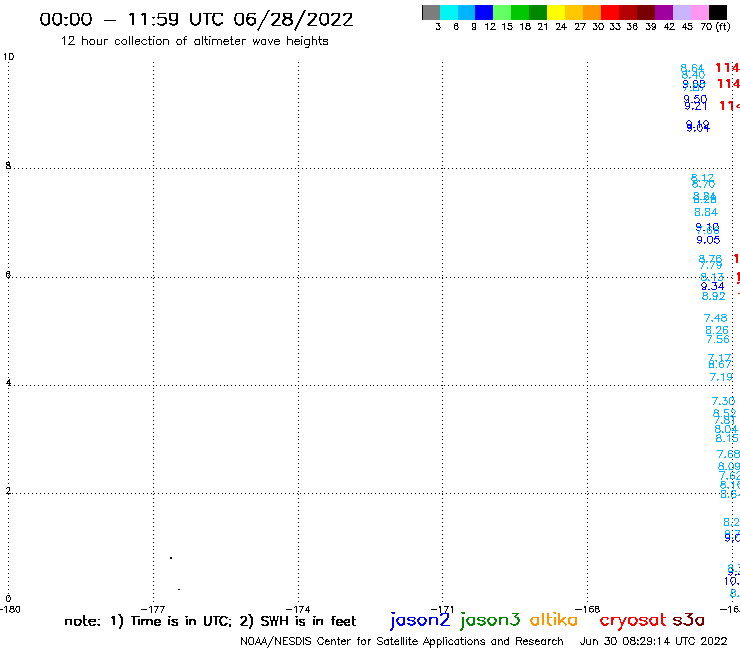
Task: Click subtitle '12 hour collection of altimeter wave heights'
Action: click(194, 41)
